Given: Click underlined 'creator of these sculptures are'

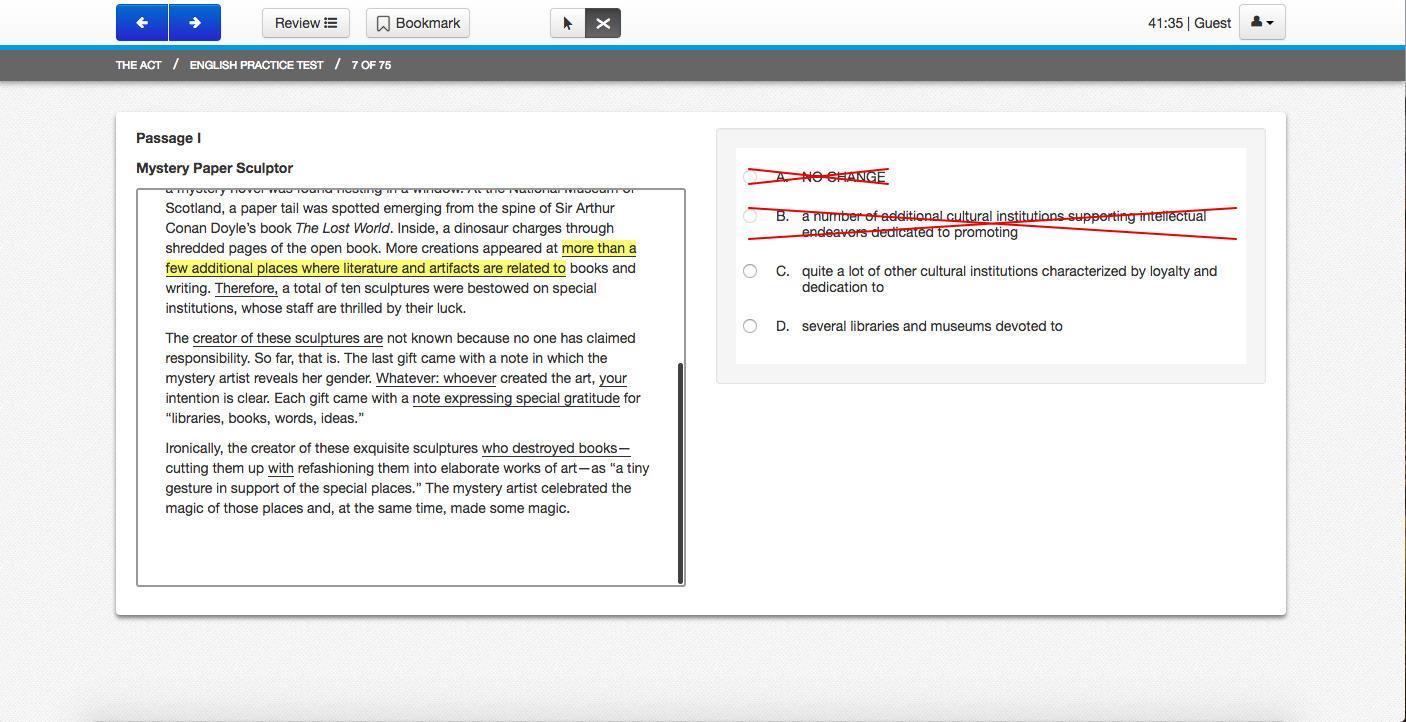Looking at the screenshot, I should [x=288, y=338].
